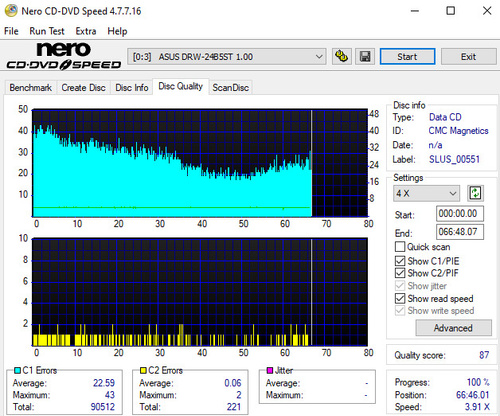Click the End time input field
500x416 pixels.
[460, 232]
